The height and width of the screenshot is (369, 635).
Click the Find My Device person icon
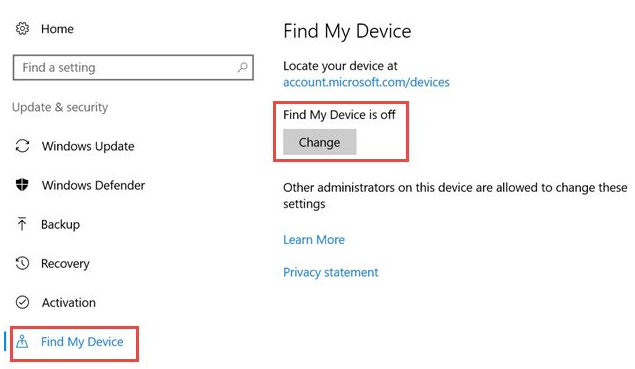click(22, 341)
